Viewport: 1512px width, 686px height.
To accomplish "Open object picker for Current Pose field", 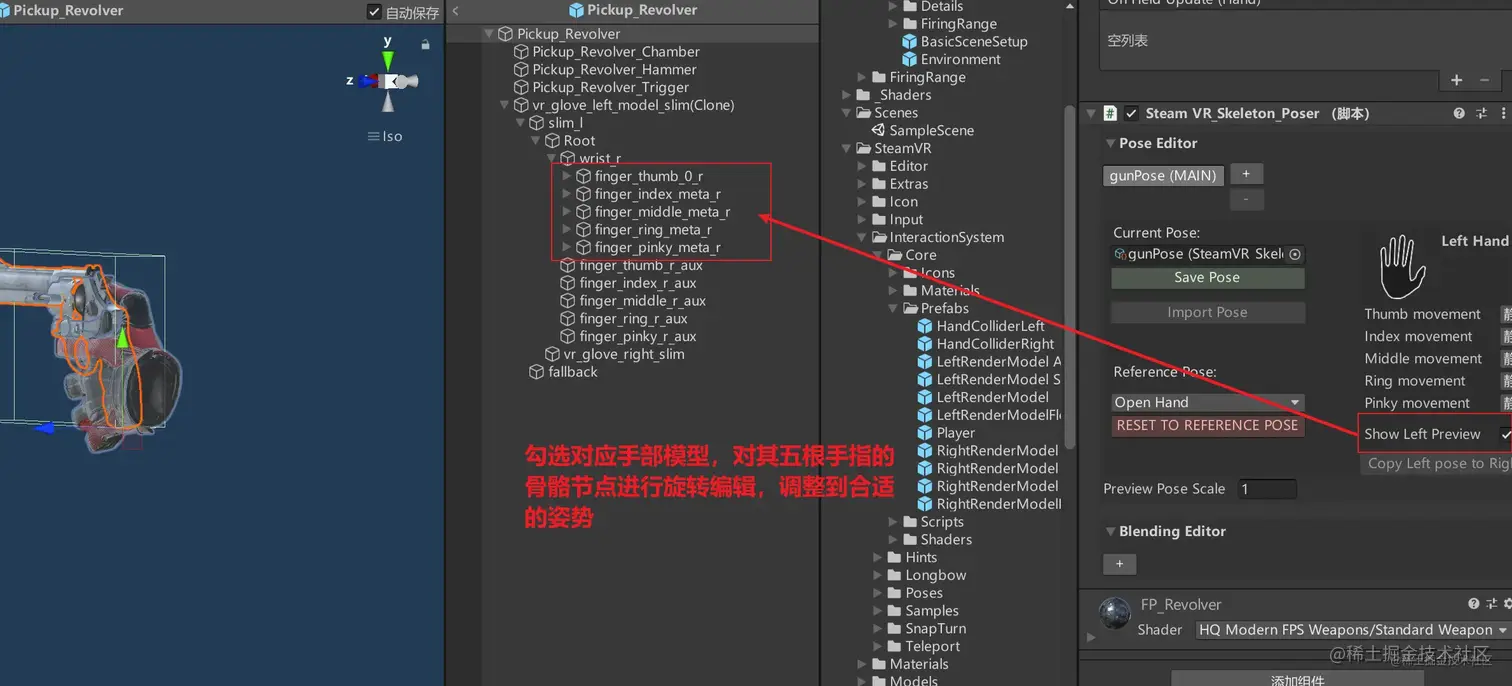I will coord(1295,255).
